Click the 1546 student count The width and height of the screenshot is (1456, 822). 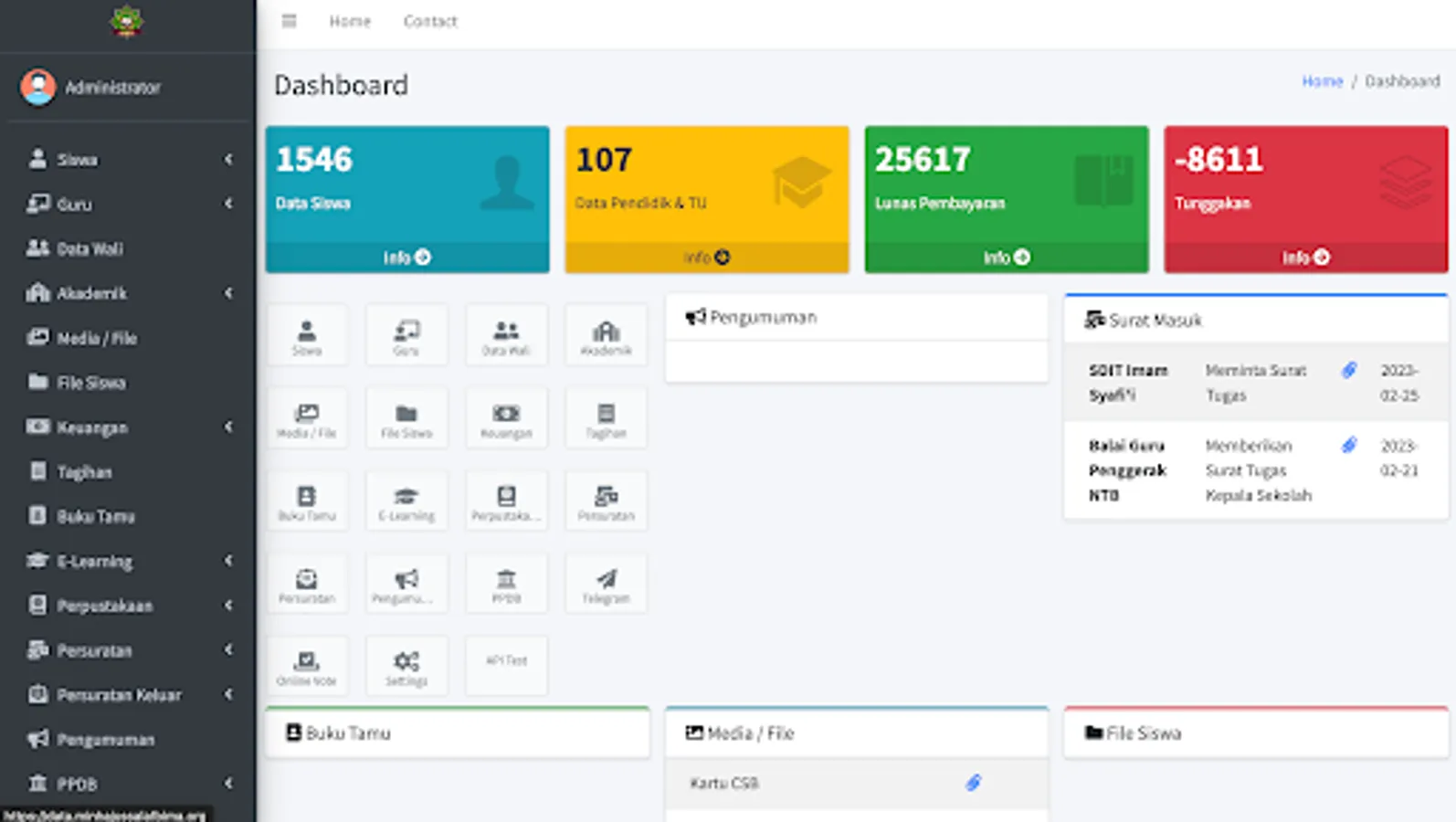click(x=314, y=160)
